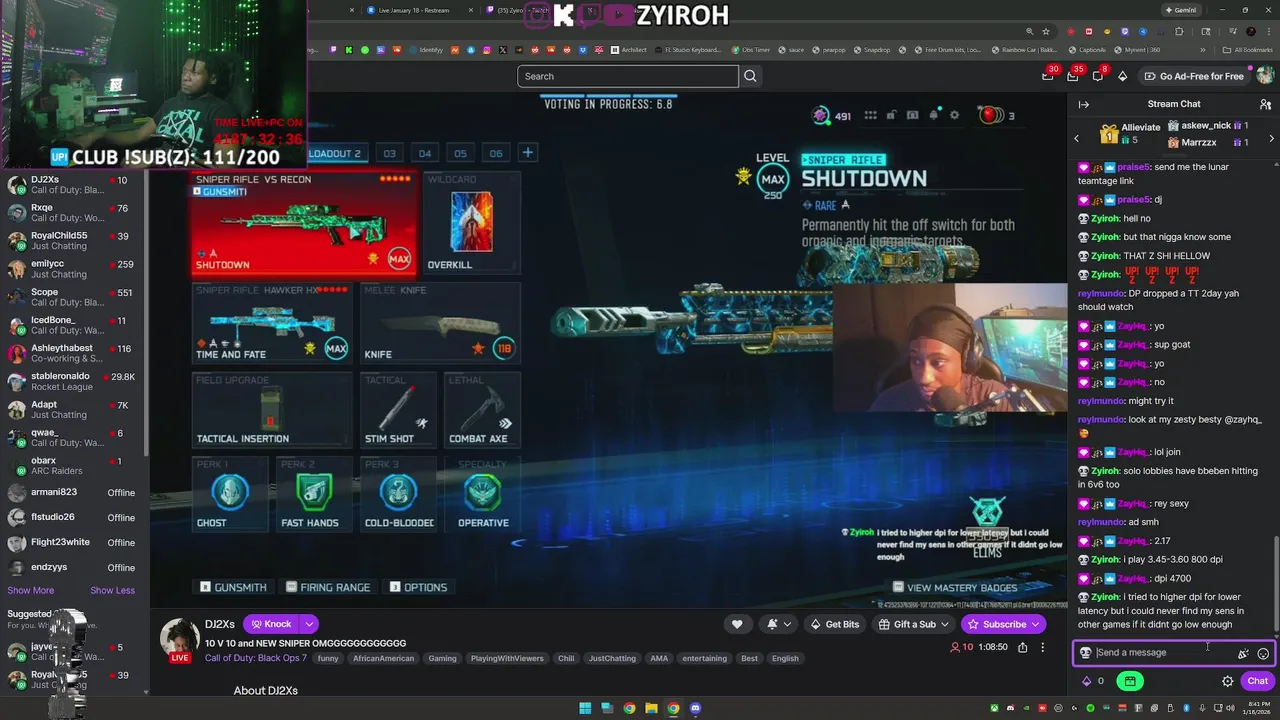The image size is (1280, 720).
Task: Click Show More in followed channels
Action: point(30,590)
